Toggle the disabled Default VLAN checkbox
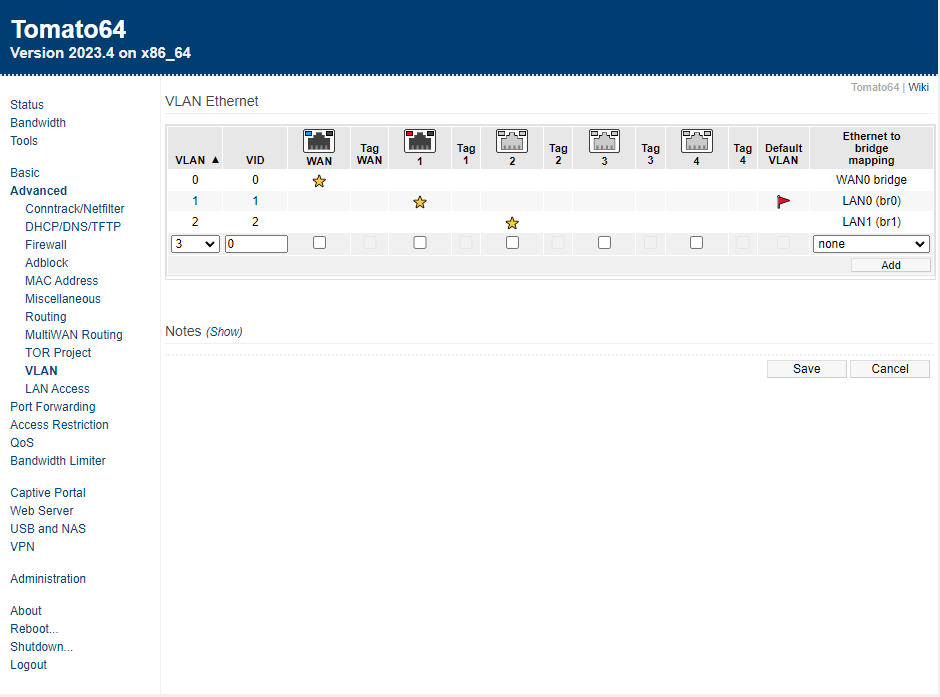This screenshot has height=697, width=940. click(783, 243)
